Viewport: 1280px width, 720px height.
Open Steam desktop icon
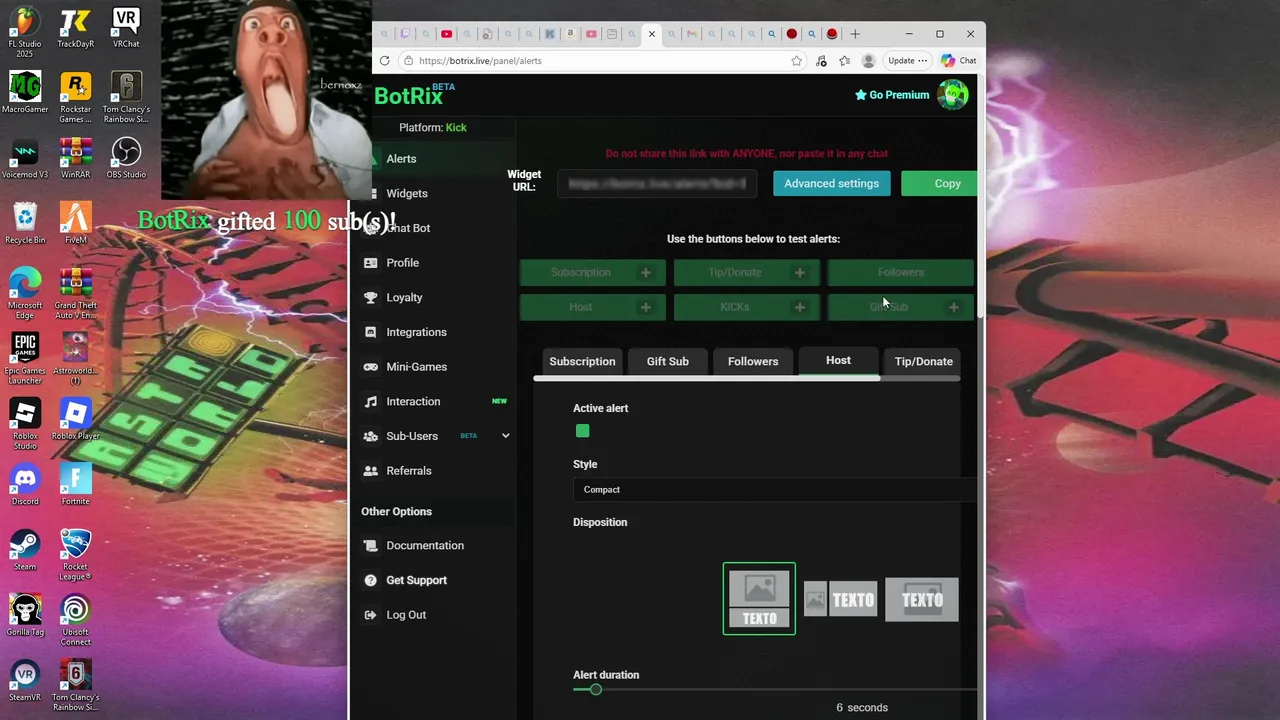pyautogui.click(x=25, y=549)
